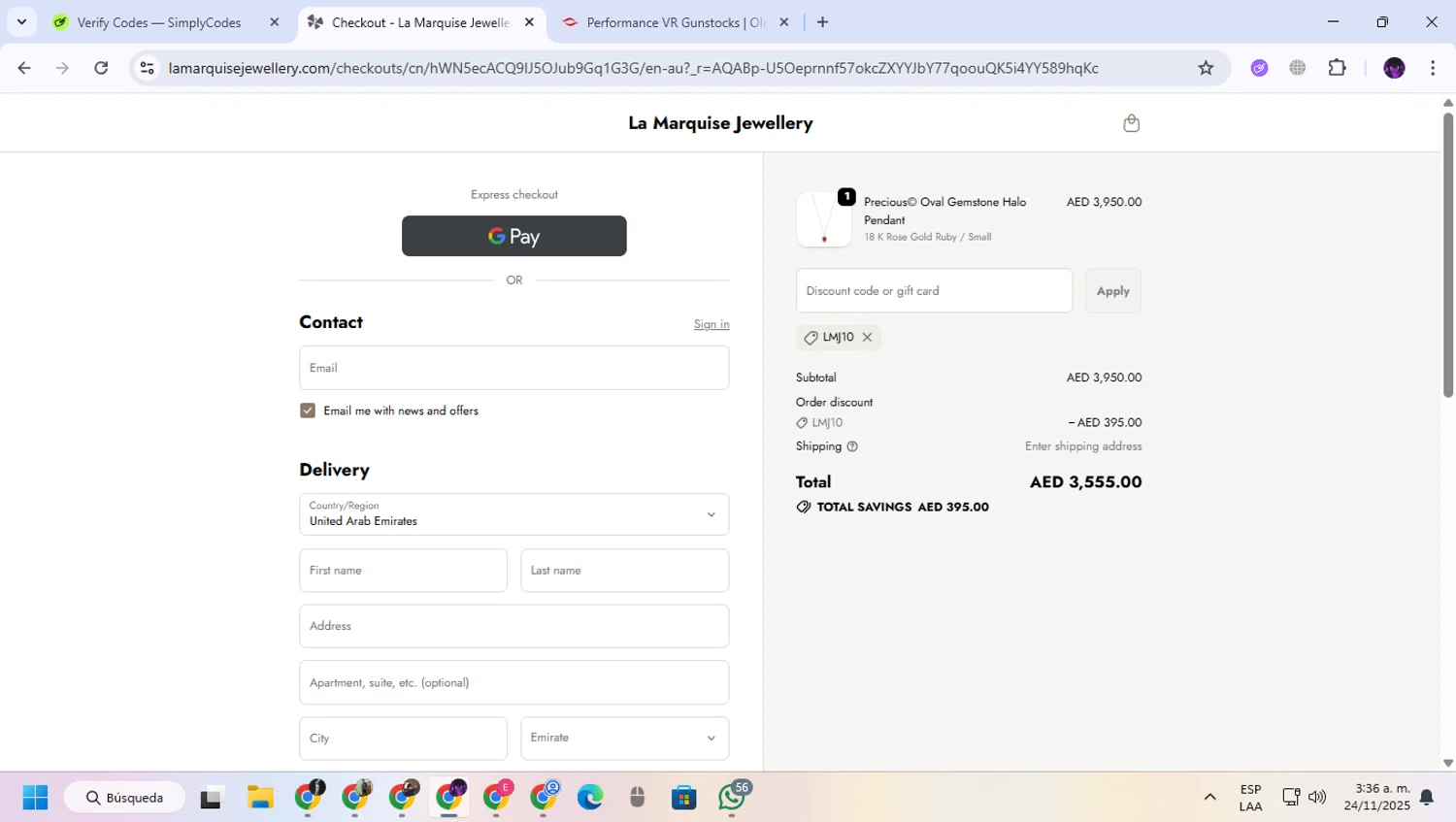Open Microsoft Store from the taskbar
Image resolution: width=1456 pixels, height=822 pixels.
point(684,798)
